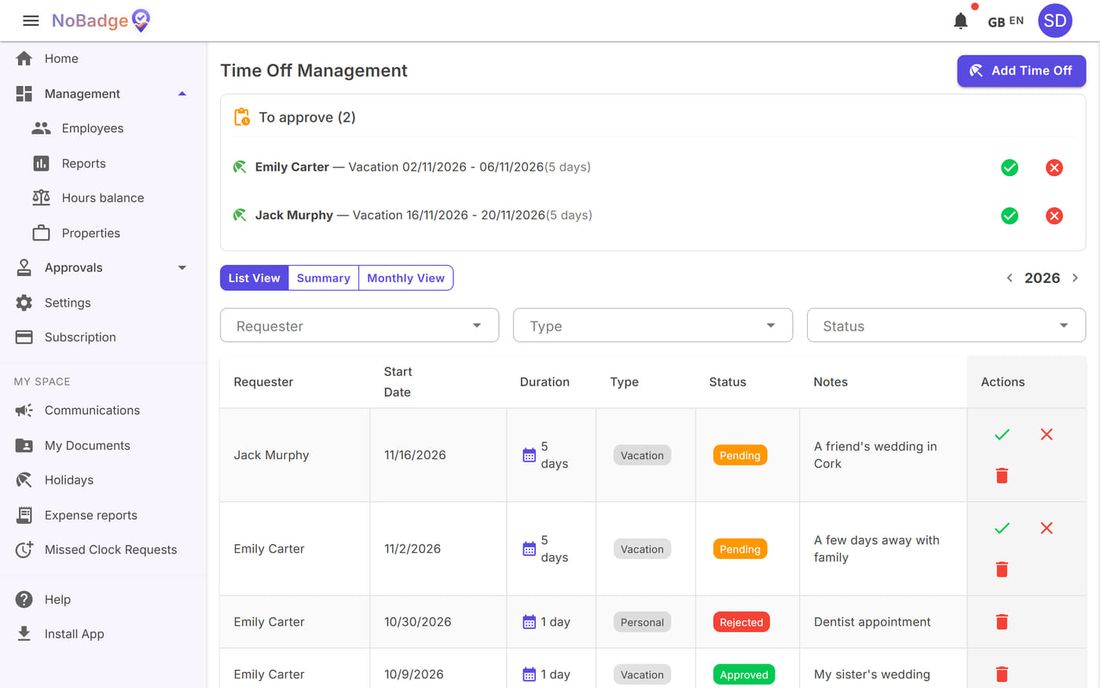Screen dimensions: 1100x688
Task: Open the Status filter dropdown
Action: pos(946,325)
